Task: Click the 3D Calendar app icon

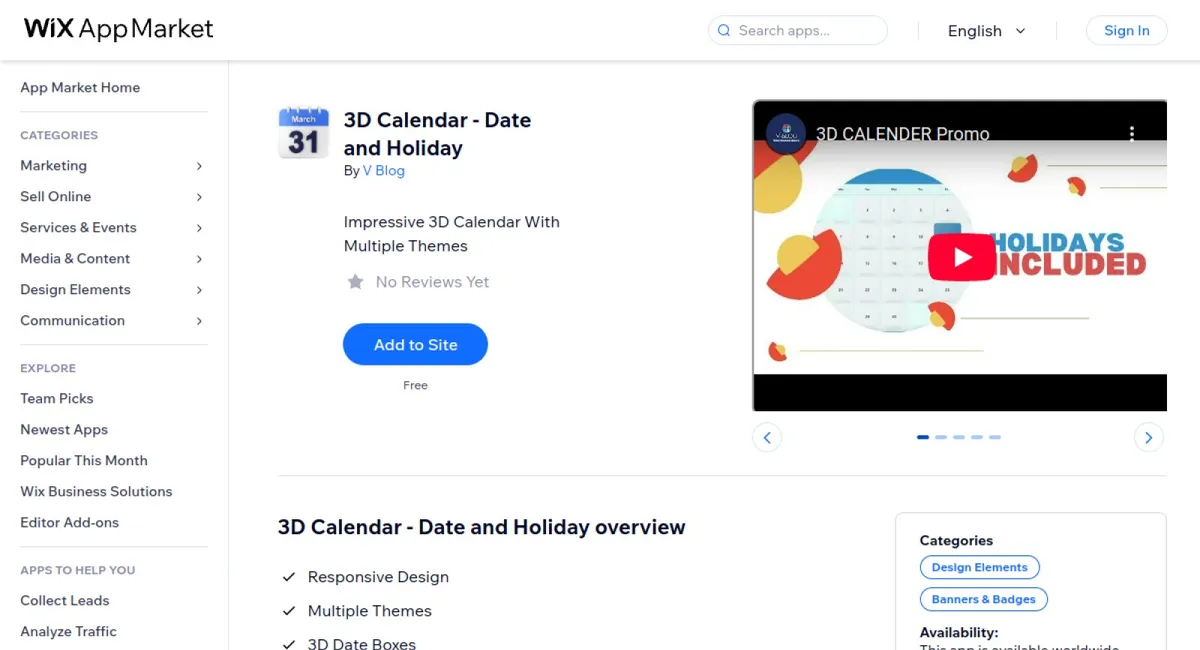Action: [303, 133]
